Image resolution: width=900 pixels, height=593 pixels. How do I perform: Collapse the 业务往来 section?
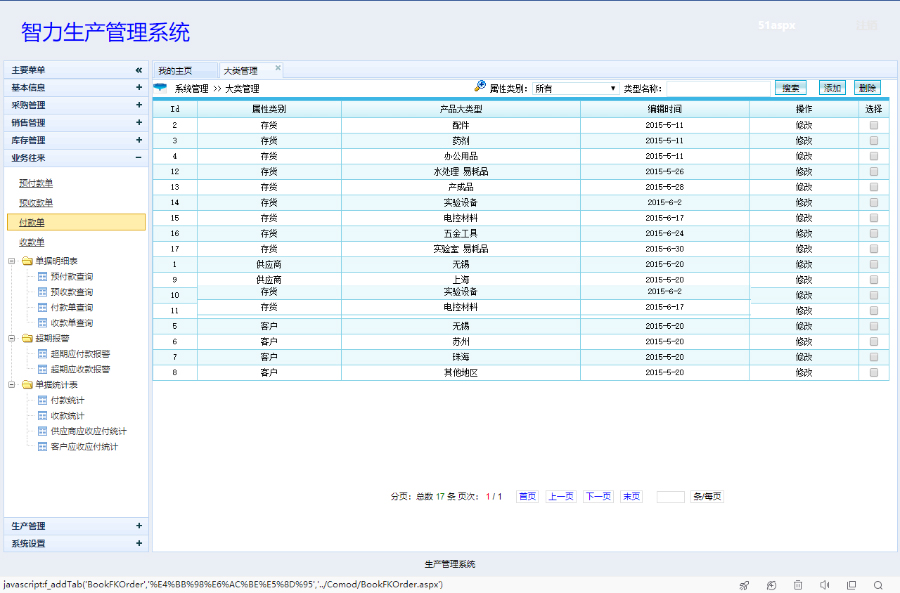click(x=139, y=157)
